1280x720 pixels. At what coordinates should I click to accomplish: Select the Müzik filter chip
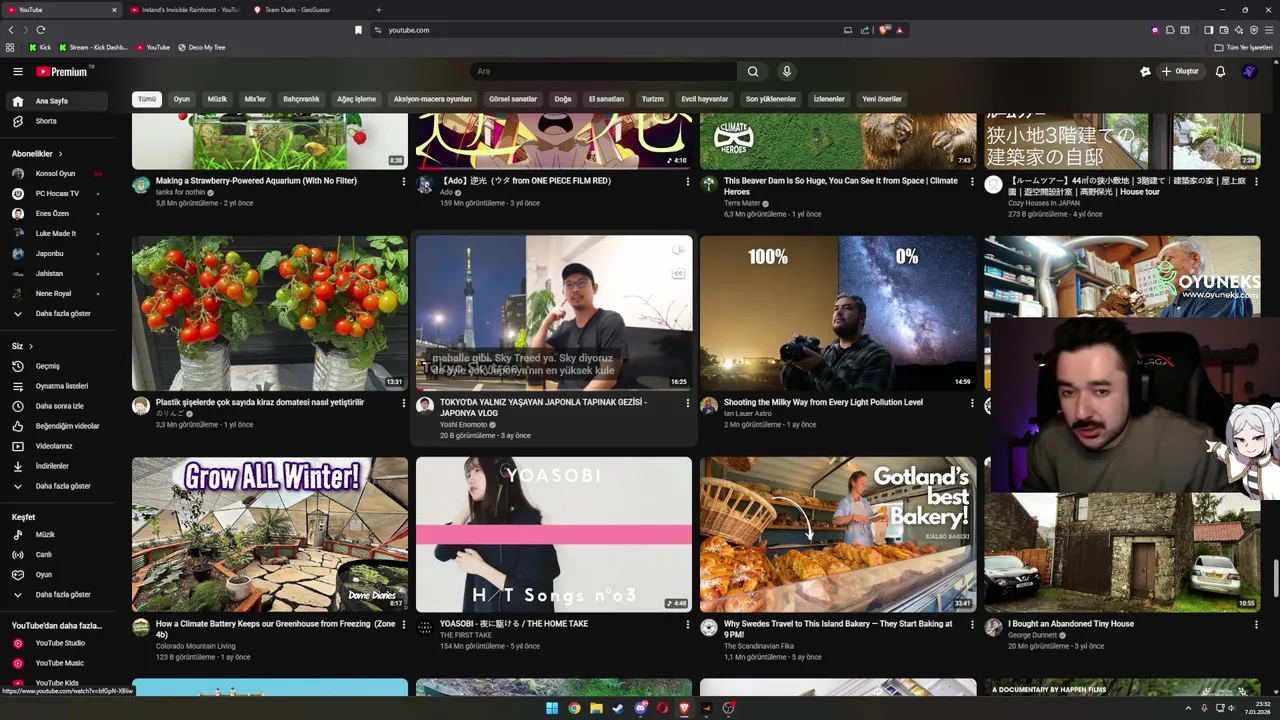(x=217, y=99)
